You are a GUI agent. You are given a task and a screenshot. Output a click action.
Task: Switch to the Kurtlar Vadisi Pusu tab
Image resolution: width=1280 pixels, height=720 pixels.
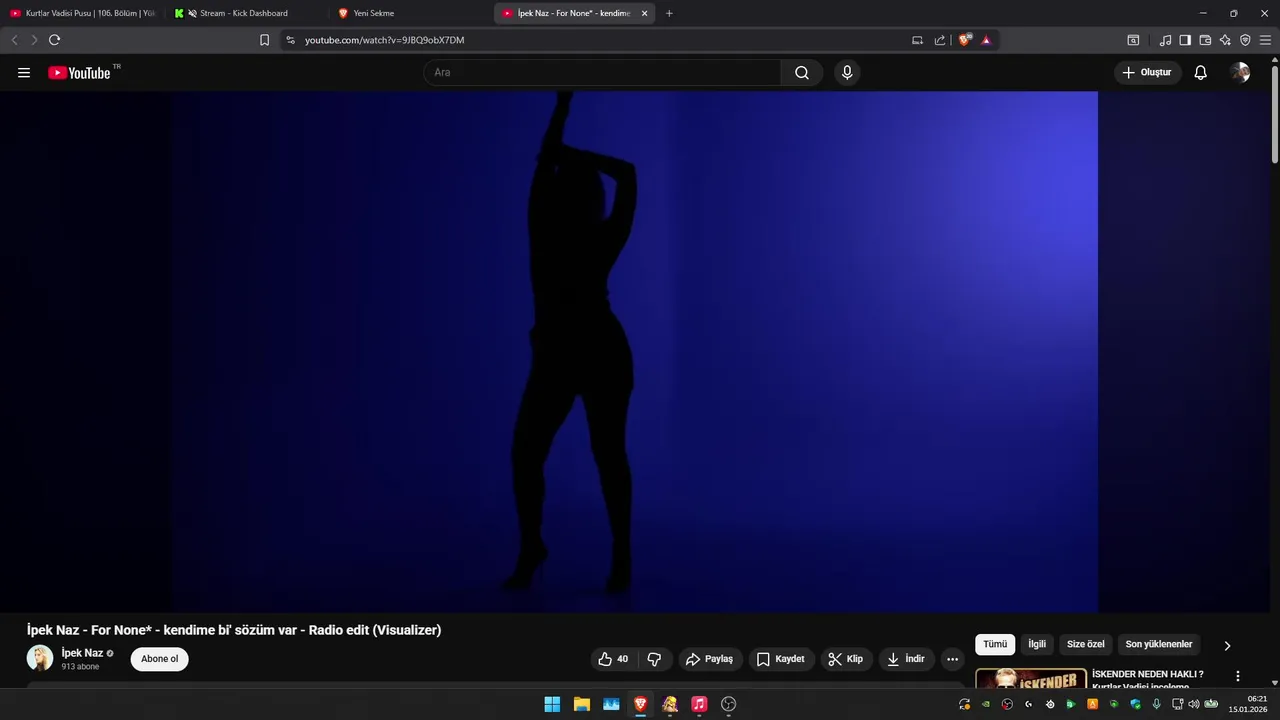(83, 13)
